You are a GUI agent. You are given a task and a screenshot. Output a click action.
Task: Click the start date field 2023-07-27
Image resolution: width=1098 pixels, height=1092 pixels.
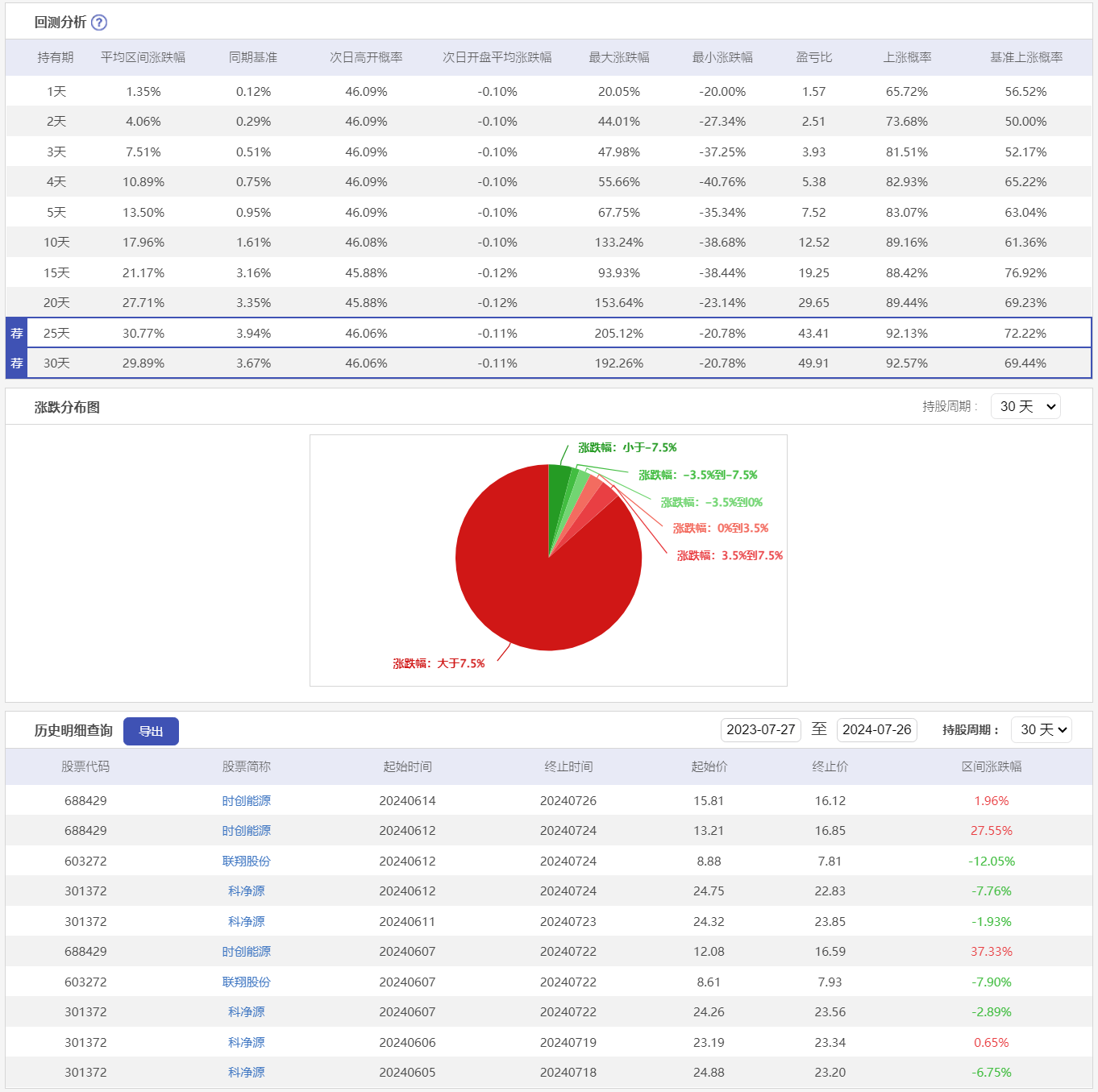[760, 730]
